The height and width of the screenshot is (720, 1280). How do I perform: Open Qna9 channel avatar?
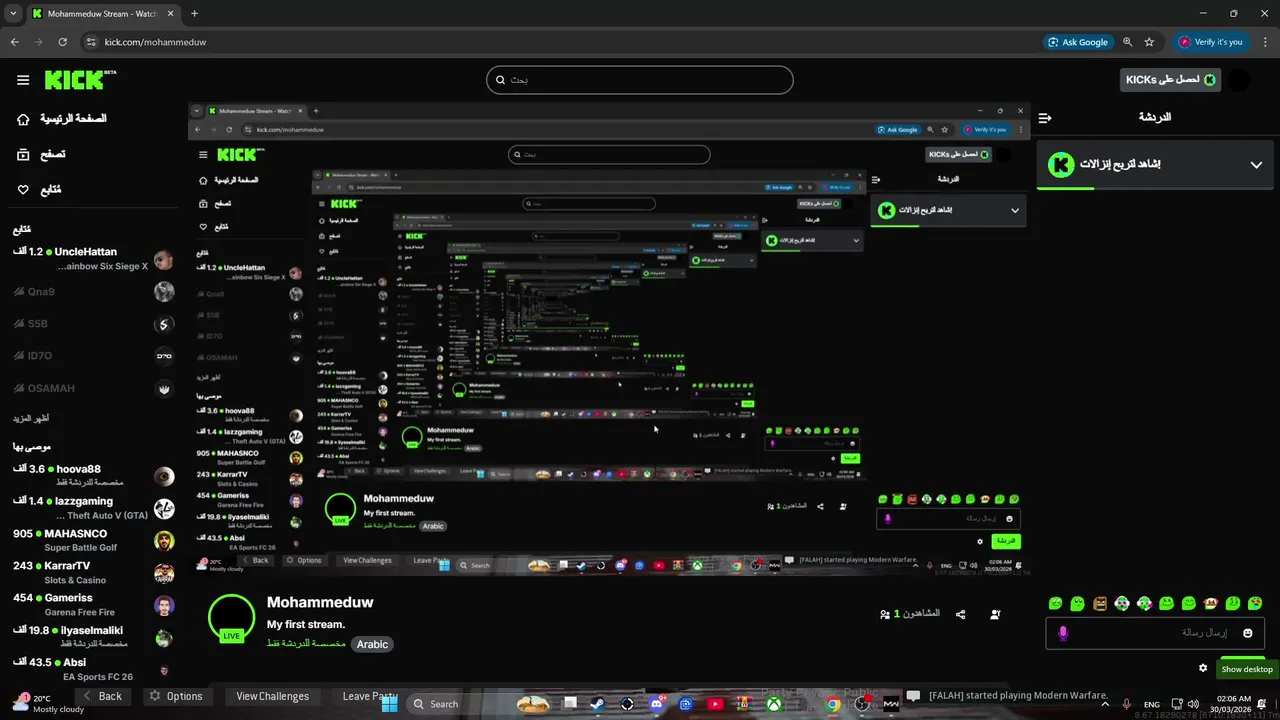click(x=164, y=292)
